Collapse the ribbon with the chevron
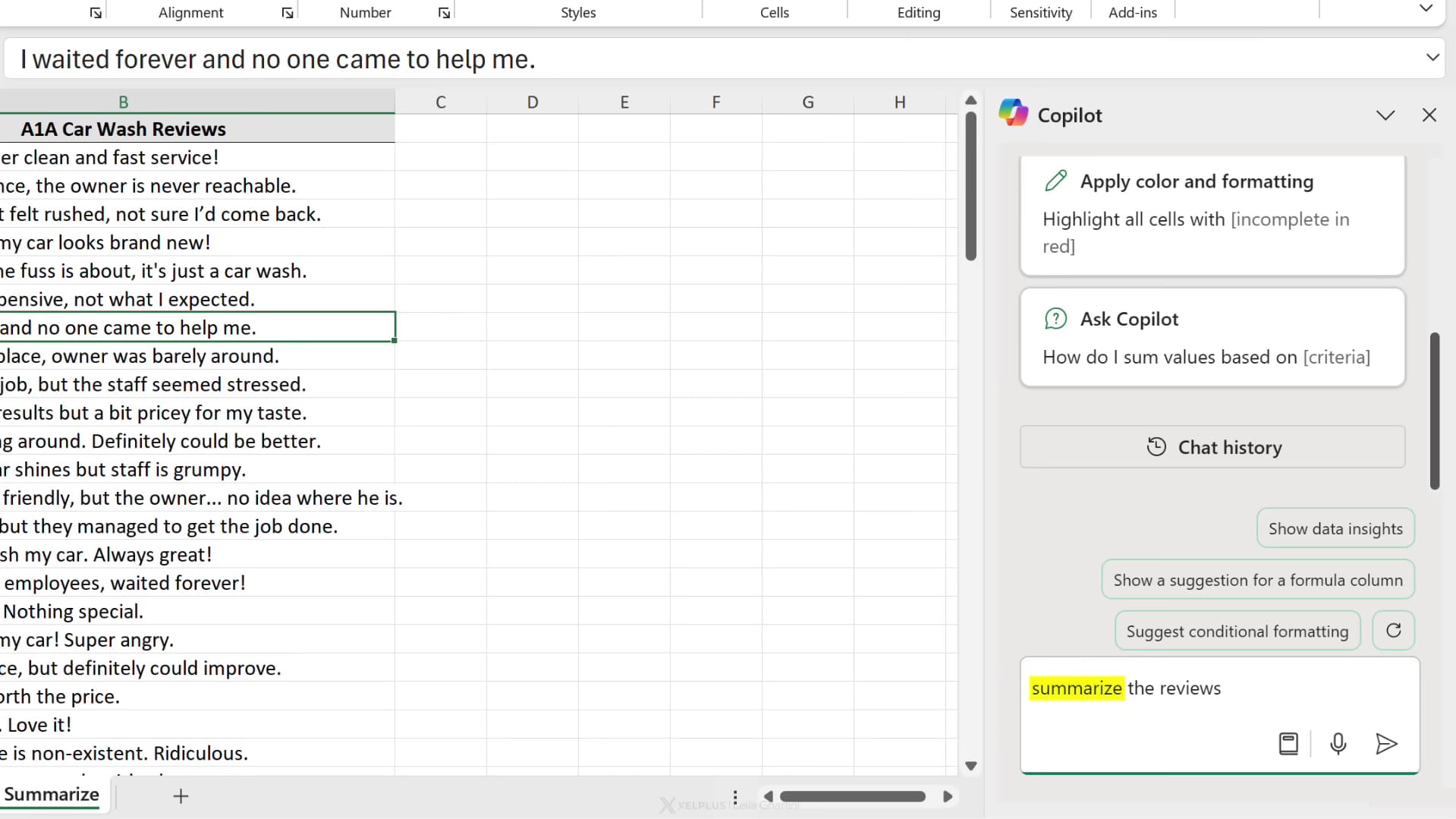Image resolution: width=1456 pixels, height=819 pixels. point(1426,9)
